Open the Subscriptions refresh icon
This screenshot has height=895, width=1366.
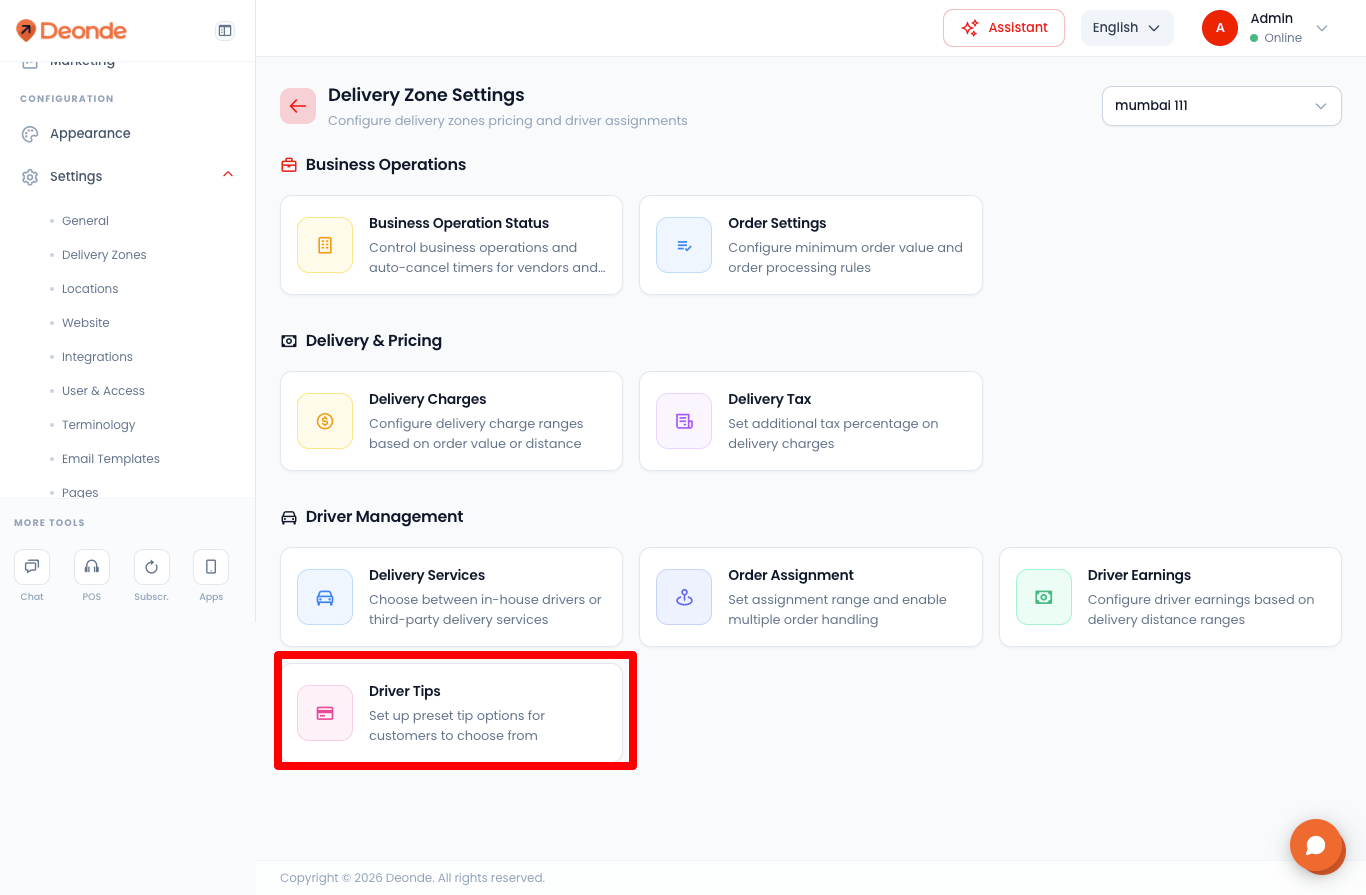152,567
